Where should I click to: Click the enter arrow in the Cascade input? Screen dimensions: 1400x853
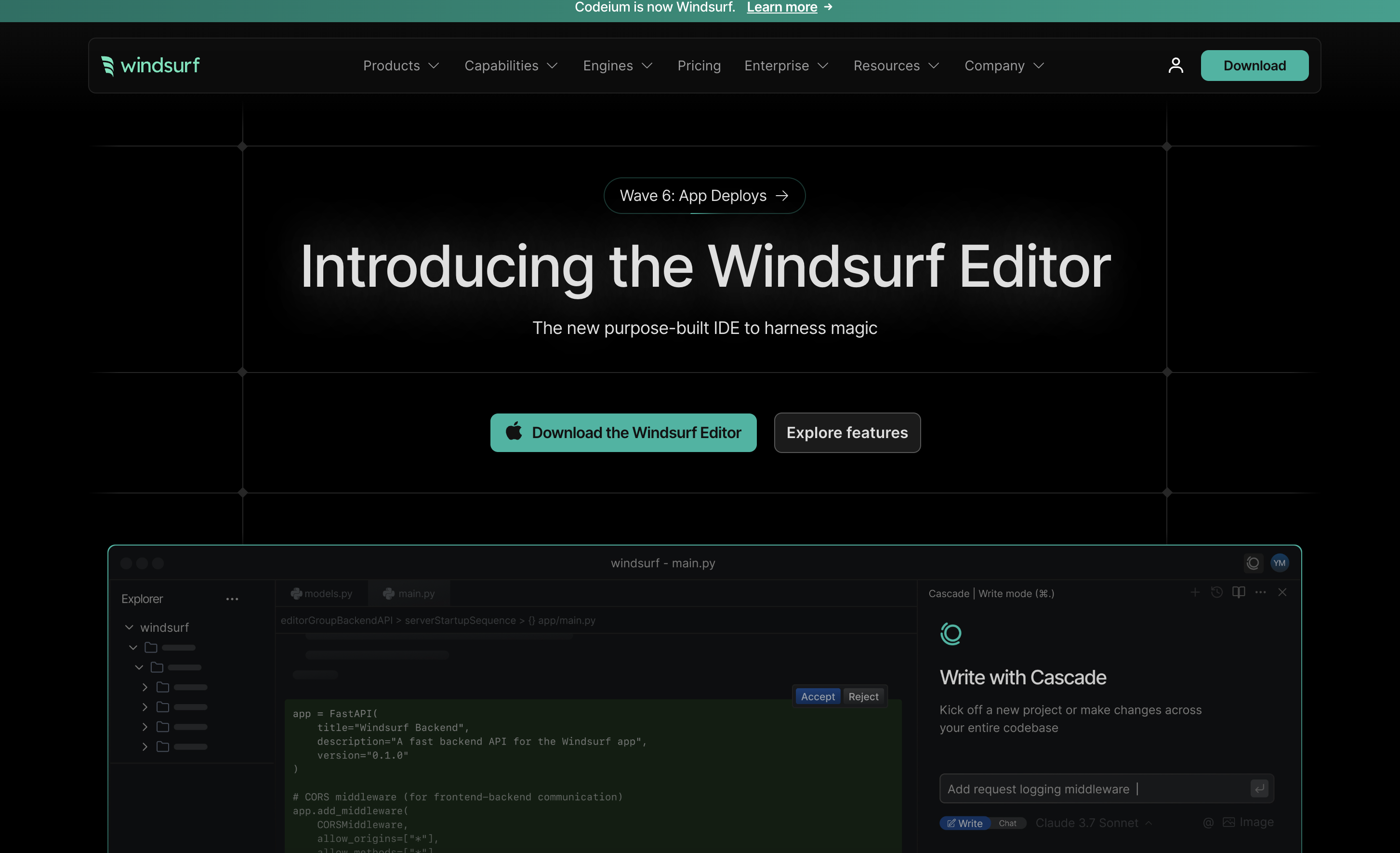tap(1259, 789)
